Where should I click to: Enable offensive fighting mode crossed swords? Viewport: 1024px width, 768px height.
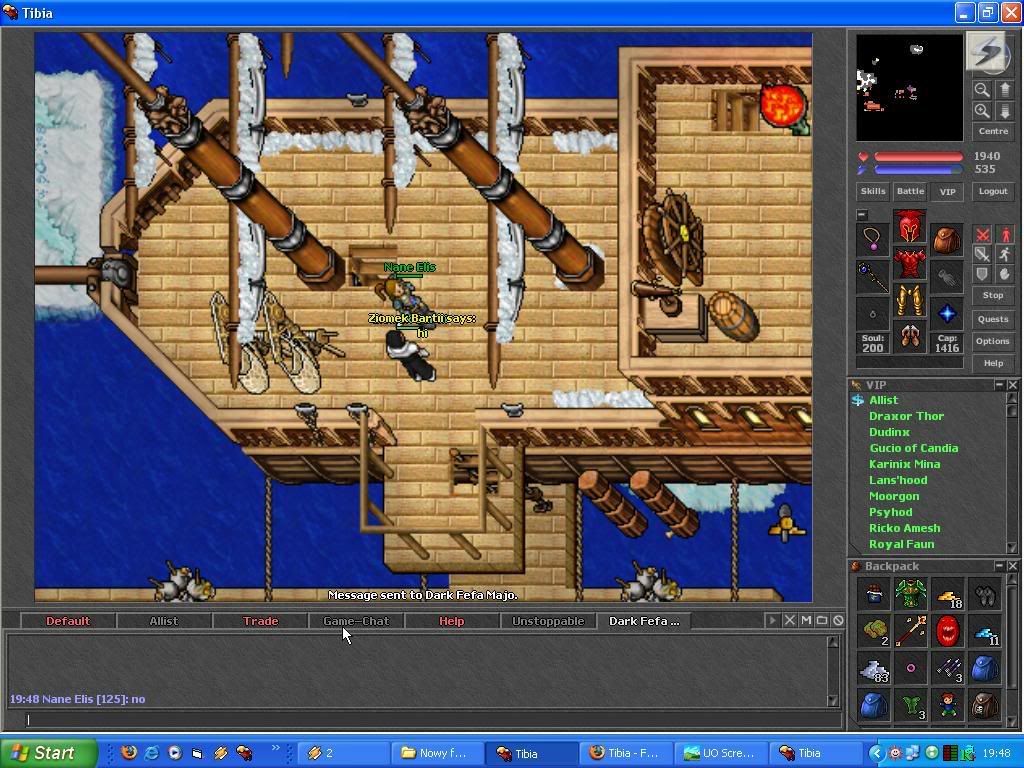click(982, 234)
